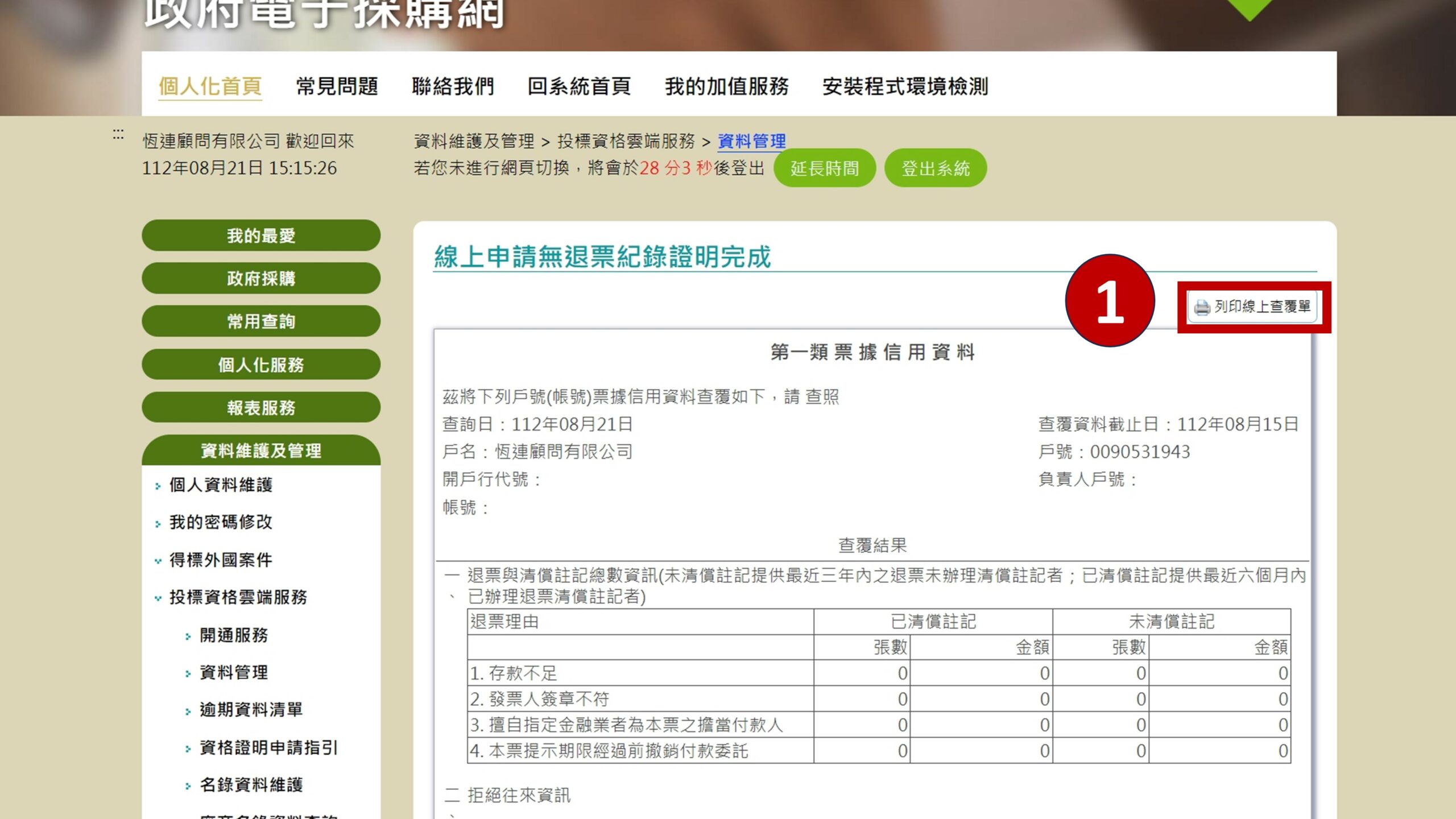
Task: Click the 延長時間 button to extend session
Action: click(x=825, y=167)
